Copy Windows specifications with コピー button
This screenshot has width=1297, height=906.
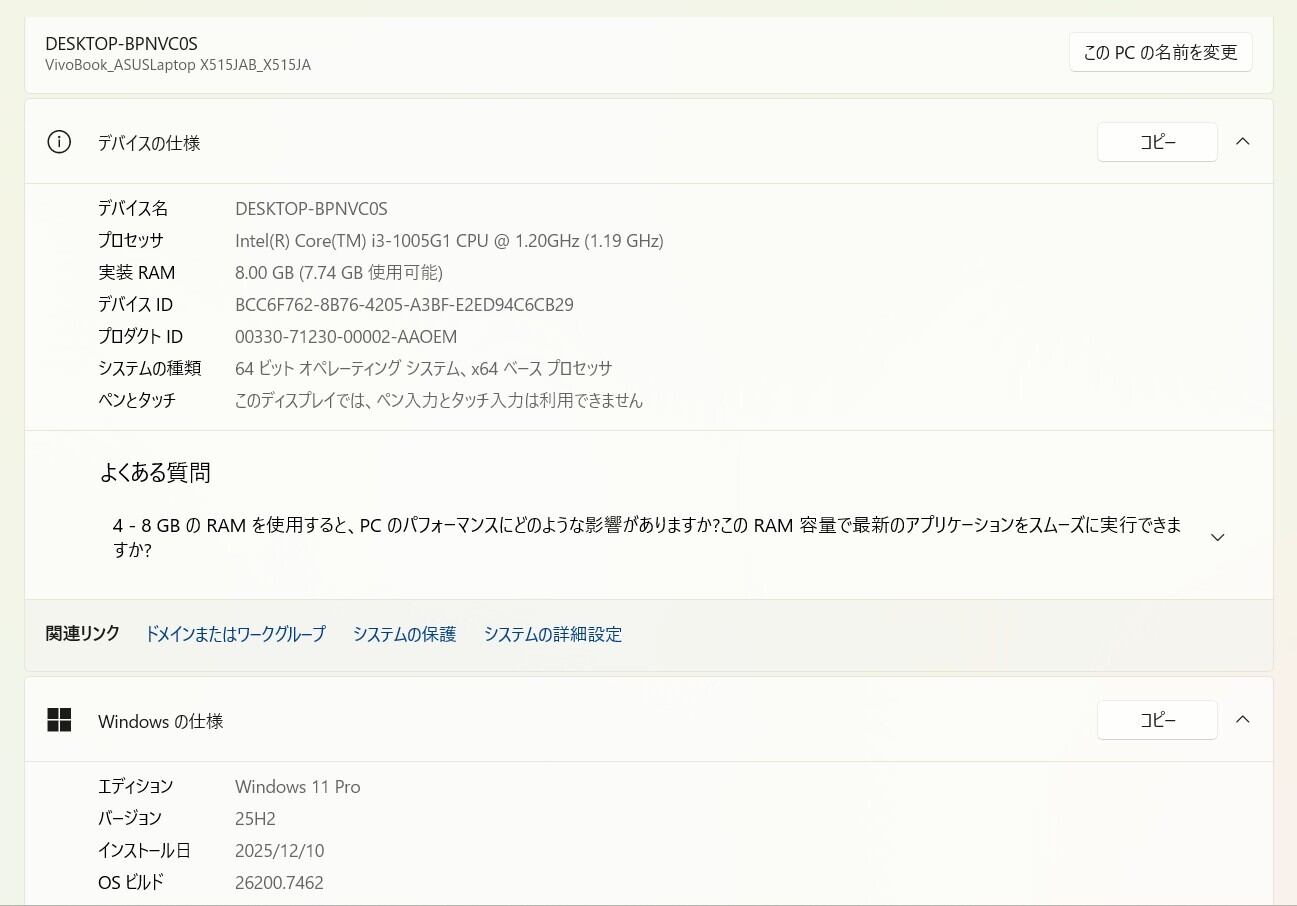[1157, 720]
